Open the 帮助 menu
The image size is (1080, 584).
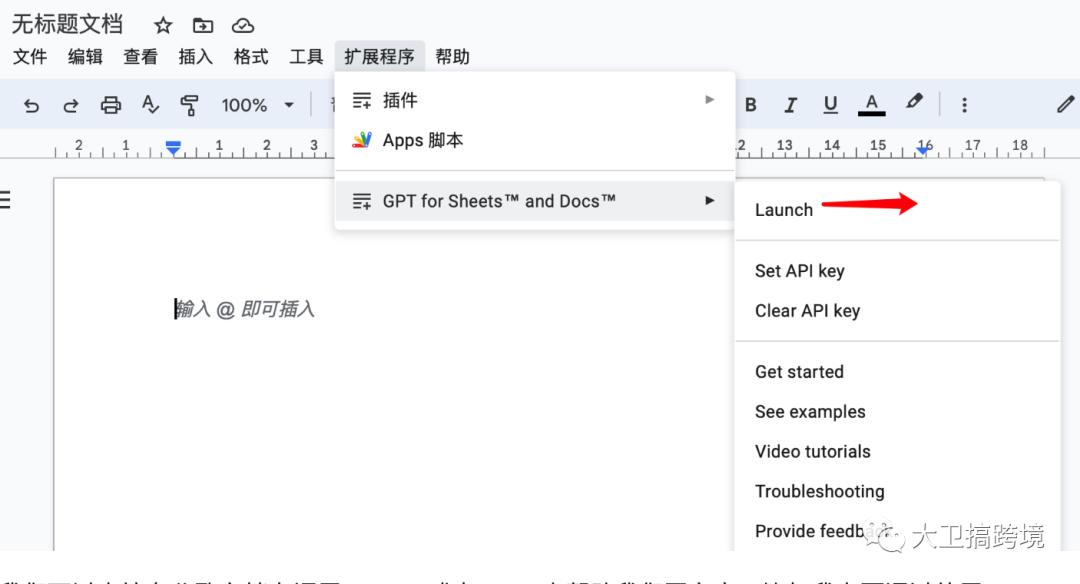click(453, 56)
